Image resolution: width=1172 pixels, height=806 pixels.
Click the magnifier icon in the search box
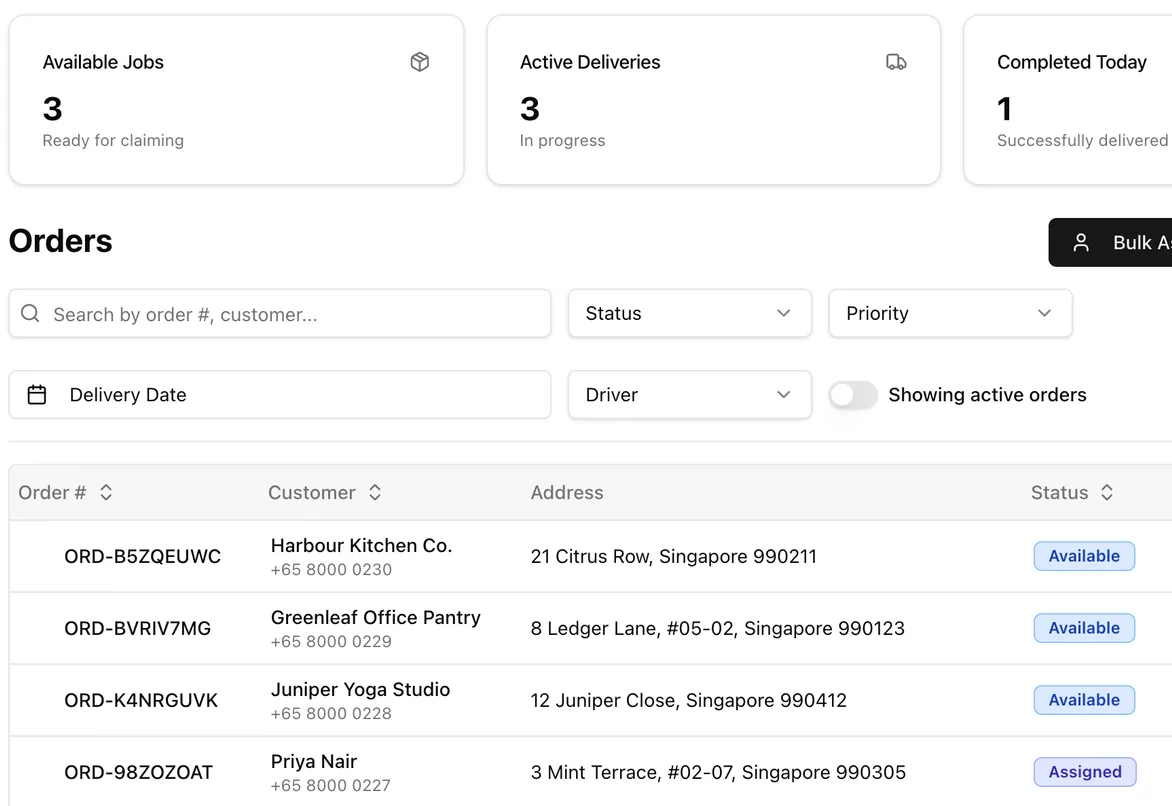tap(30, 313)
